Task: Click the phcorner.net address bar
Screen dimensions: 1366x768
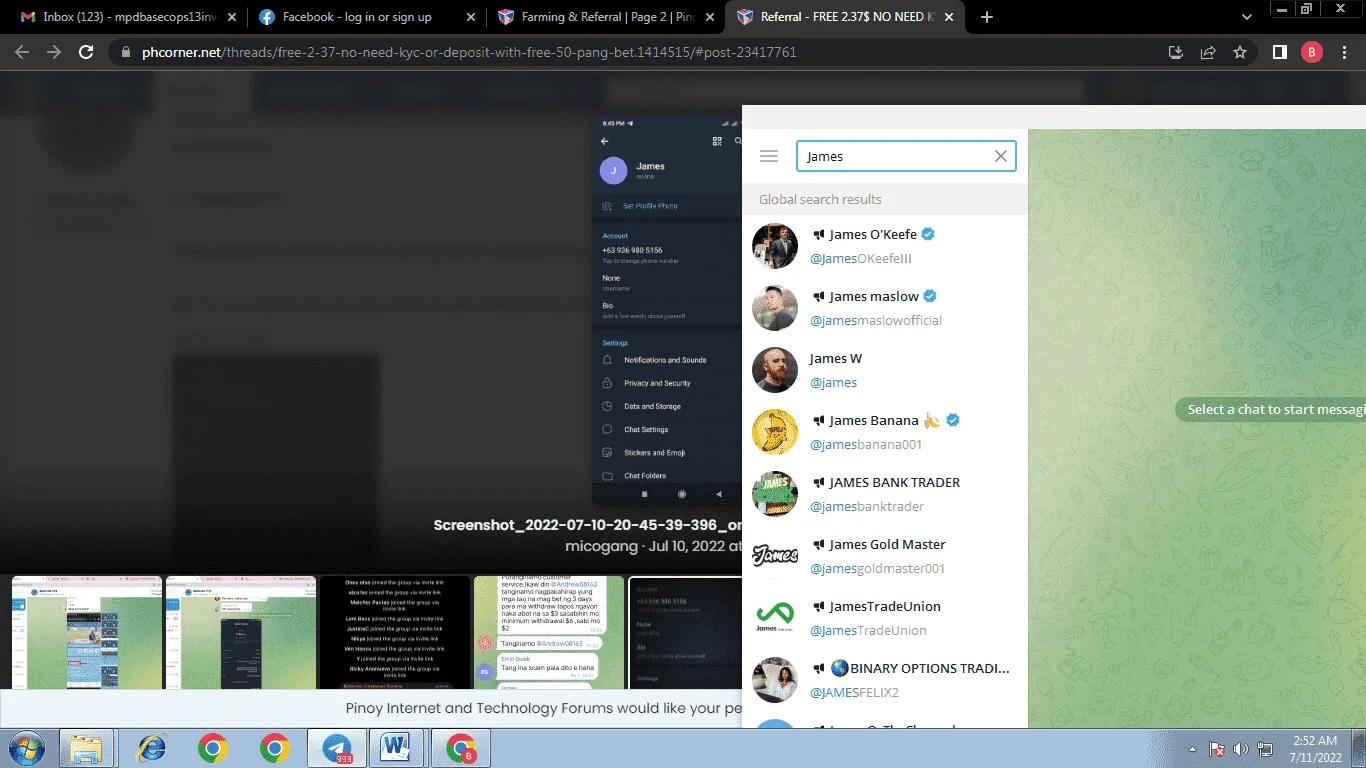Action: pos(640,52)
